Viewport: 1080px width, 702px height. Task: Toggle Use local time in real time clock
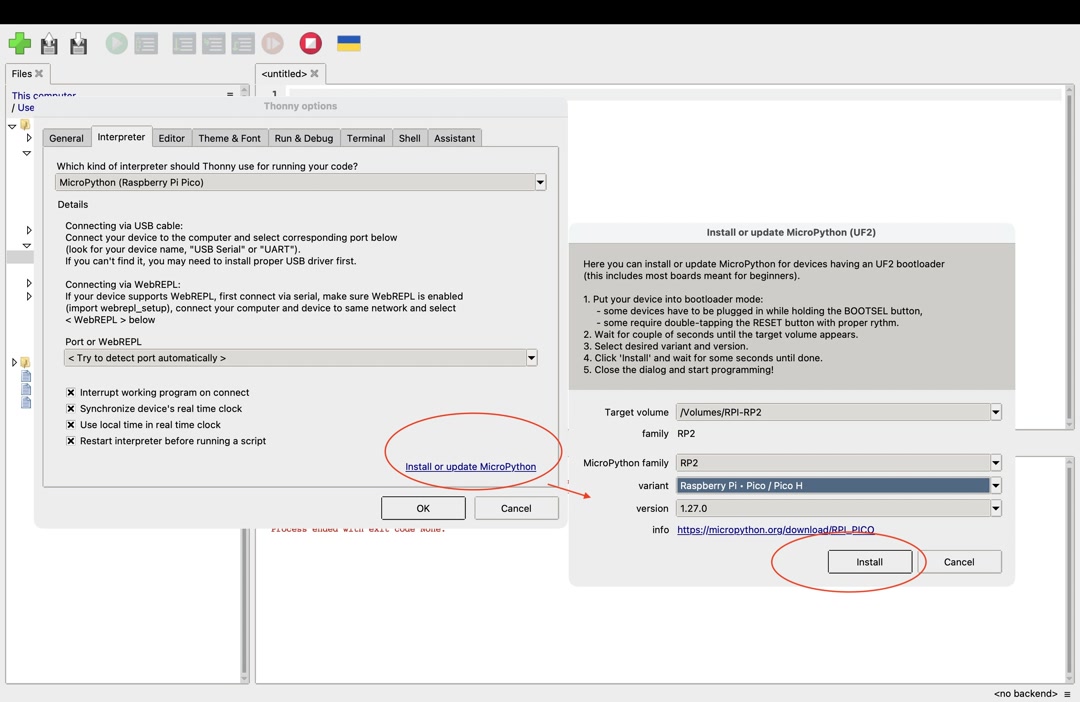[70, 425]
